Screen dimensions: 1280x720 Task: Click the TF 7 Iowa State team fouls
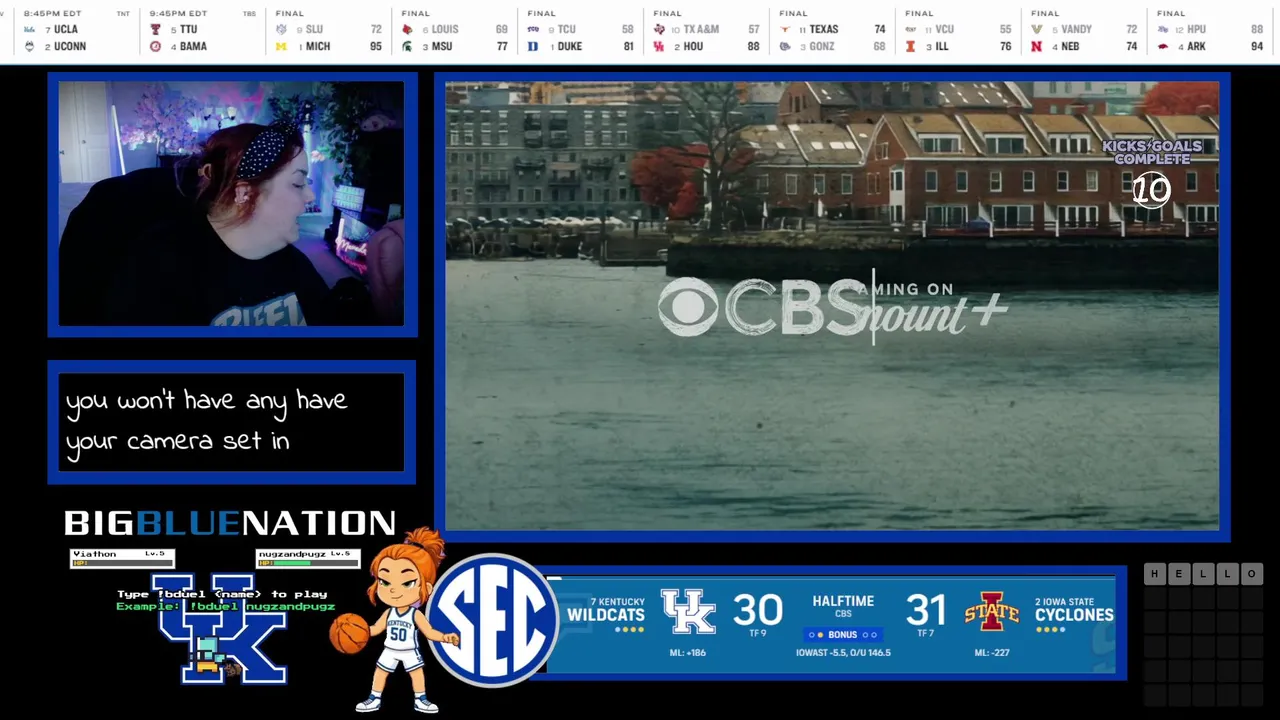click(926, 633)
